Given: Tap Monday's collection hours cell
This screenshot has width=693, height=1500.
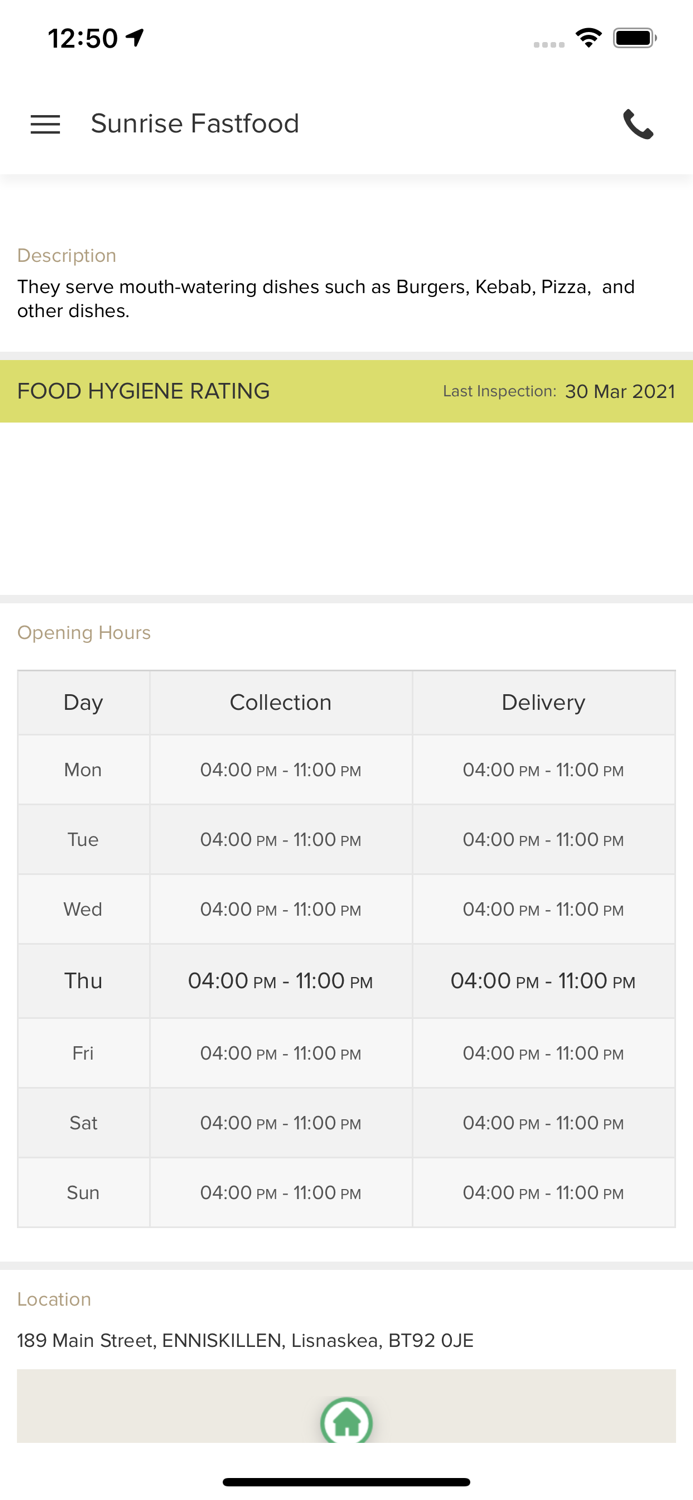Looking at the screenshot, I should [281, 770].
